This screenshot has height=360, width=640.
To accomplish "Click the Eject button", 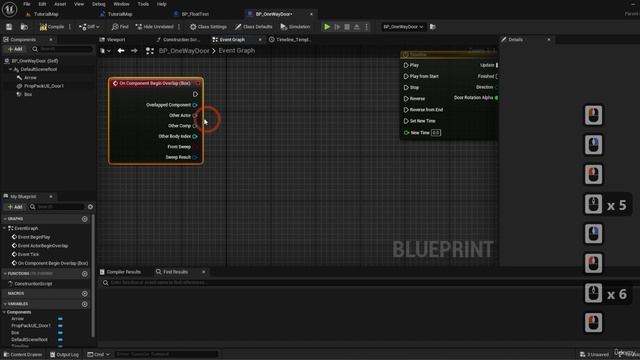I will coord(357,27).
